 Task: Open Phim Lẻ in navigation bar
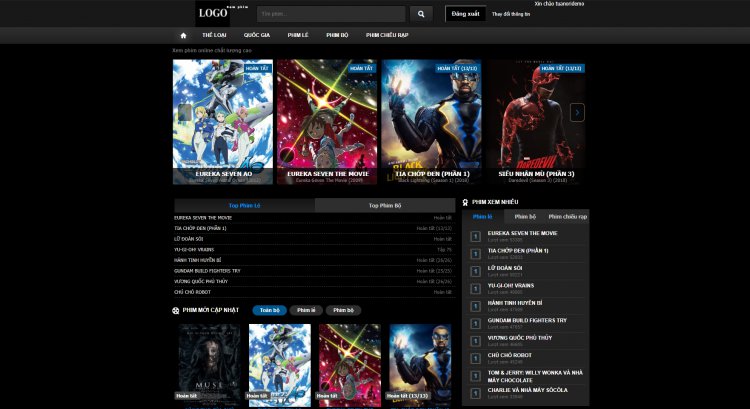coord(298,35)
